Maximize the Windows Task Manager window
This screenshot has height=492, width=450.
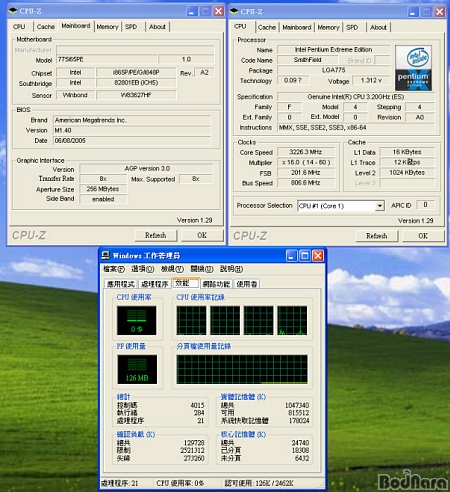(x=304, y=256)
